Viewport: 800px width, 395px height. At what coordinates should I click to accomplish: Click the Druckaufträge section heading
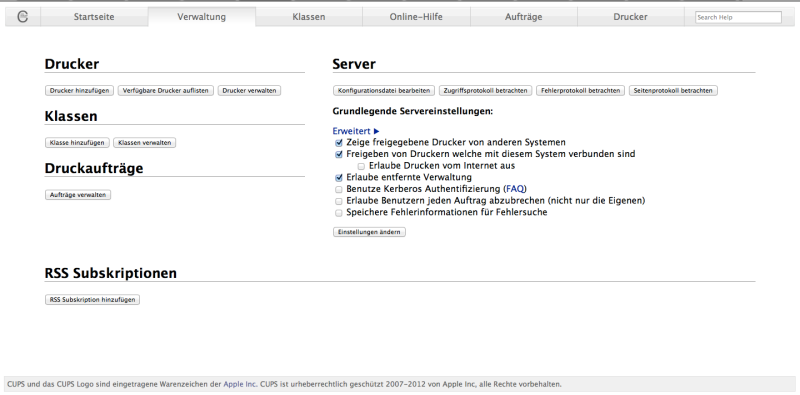(x=94, y=168)
